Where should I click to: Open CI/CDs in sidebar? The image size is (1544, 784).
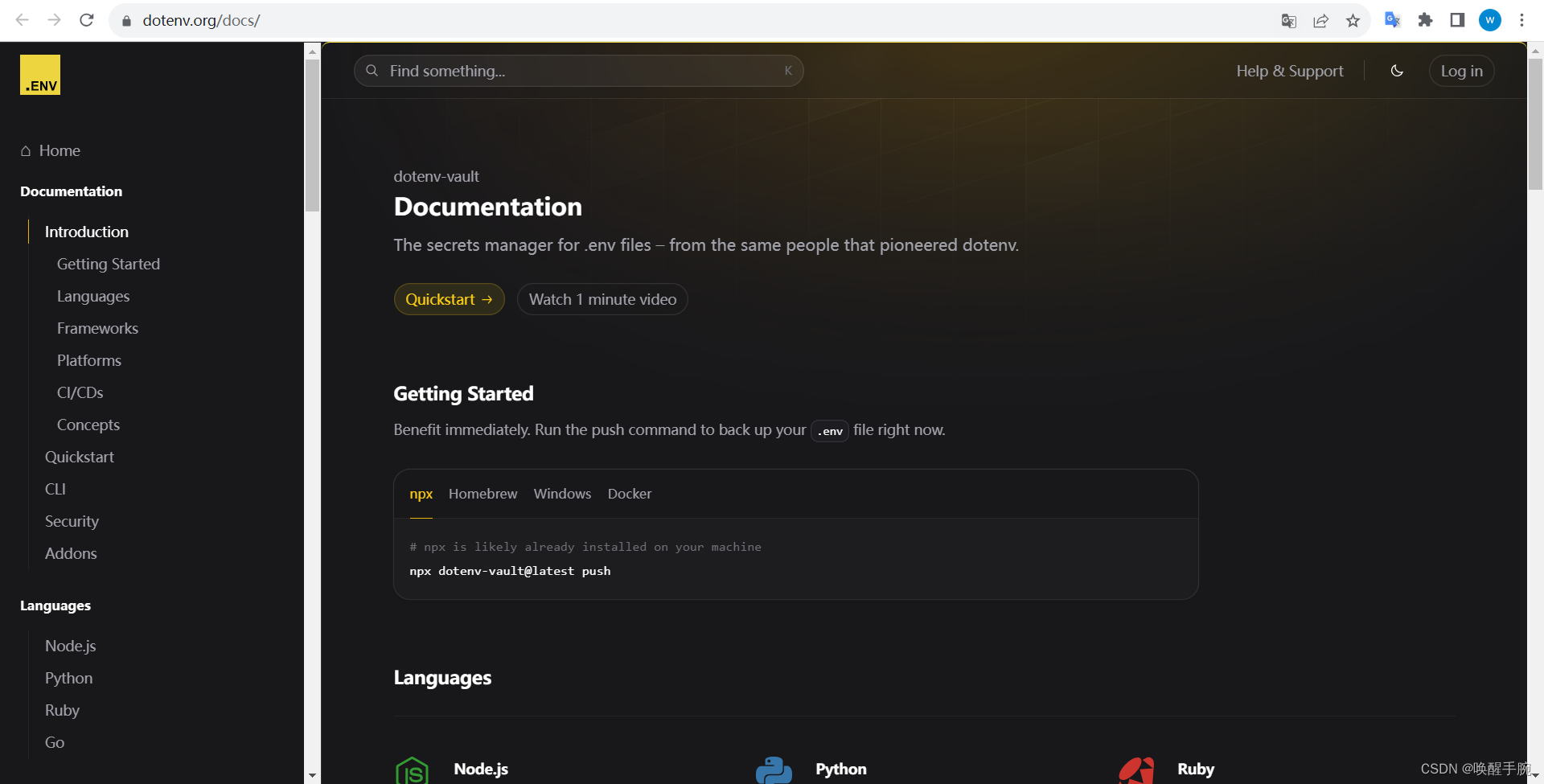point(80,392)
